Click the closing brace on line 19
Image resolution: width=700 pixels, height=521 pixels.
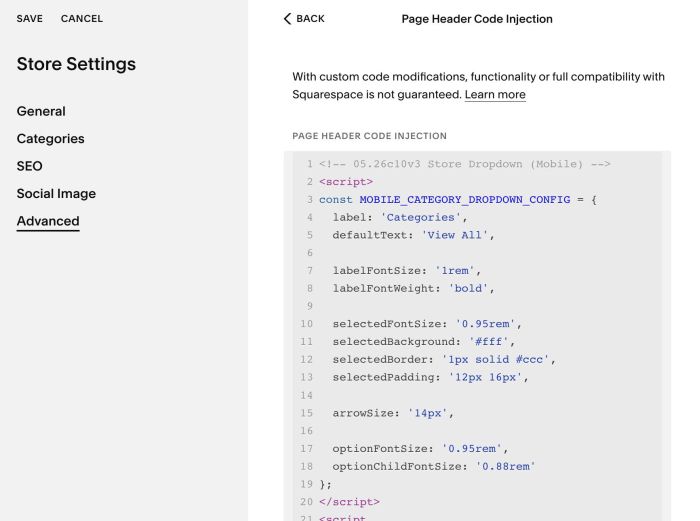click(x=325, y=484)
